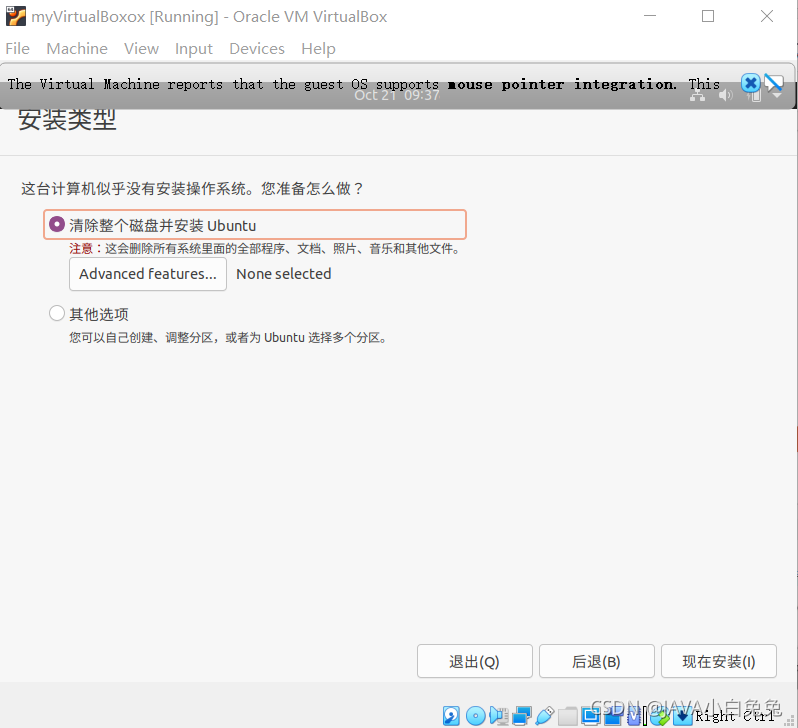Click 后退(B) to go back

tap(596, 661)
